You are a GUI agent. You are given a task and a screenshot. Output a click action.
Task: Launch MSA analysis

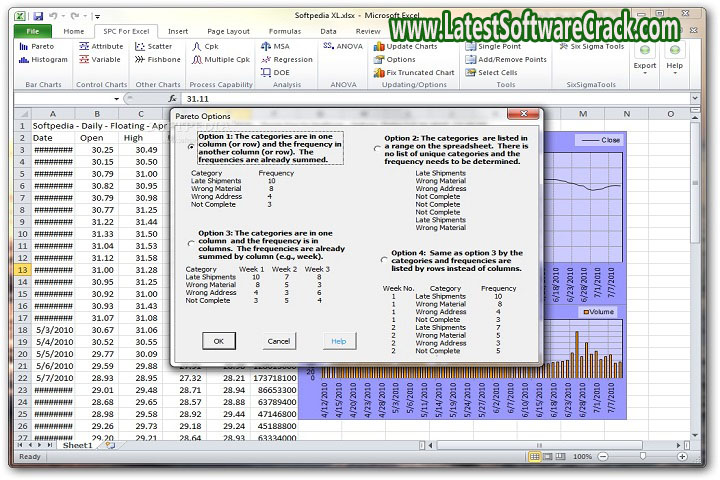275,46
